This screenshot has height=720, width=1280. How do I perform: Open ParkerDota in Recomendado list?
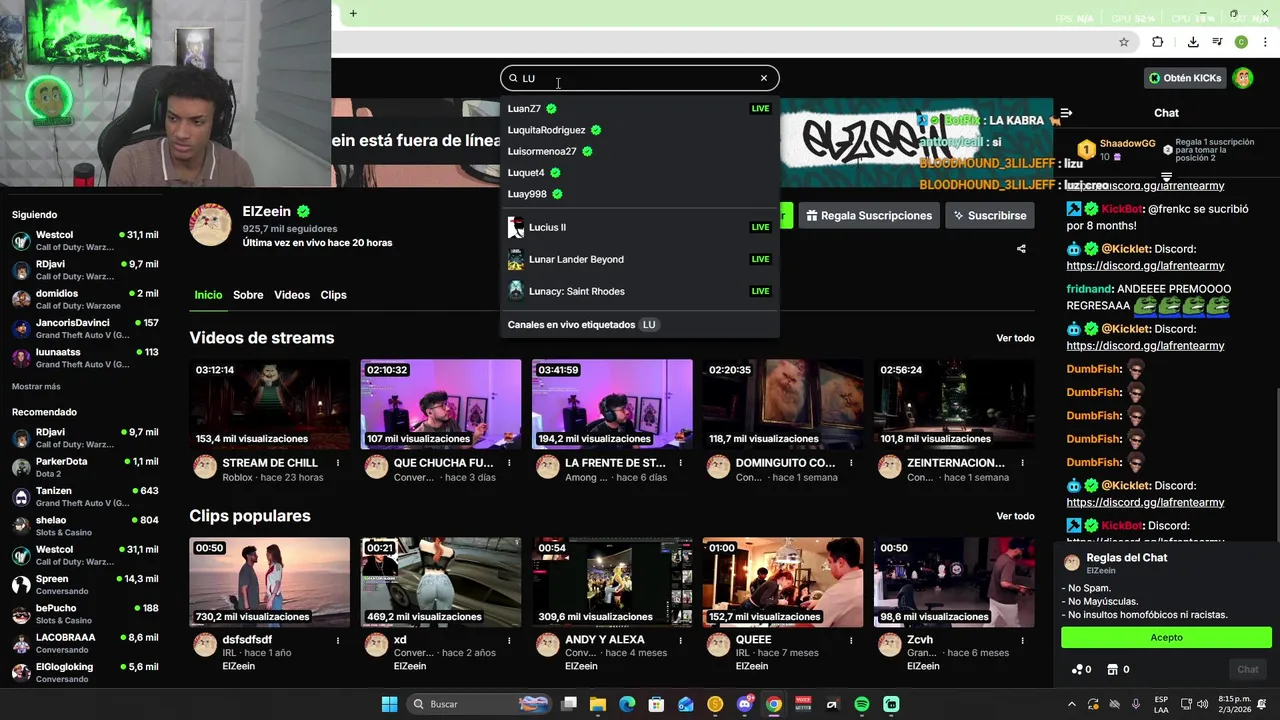point(85,467)
